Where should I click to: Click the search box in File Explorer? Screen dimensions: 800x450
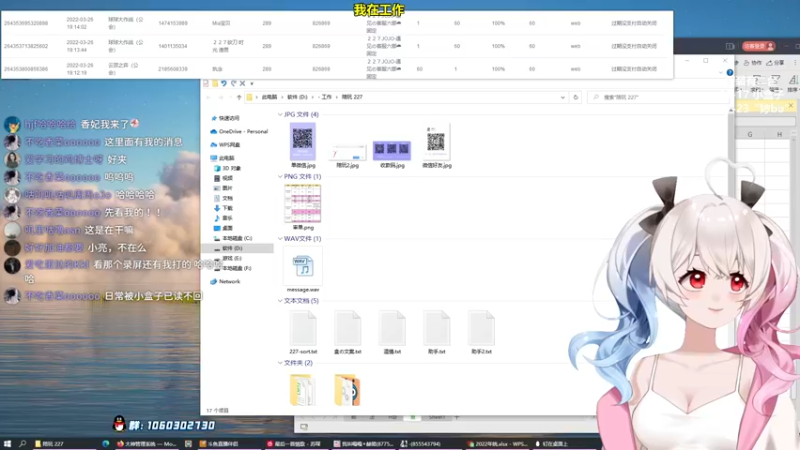658,97
